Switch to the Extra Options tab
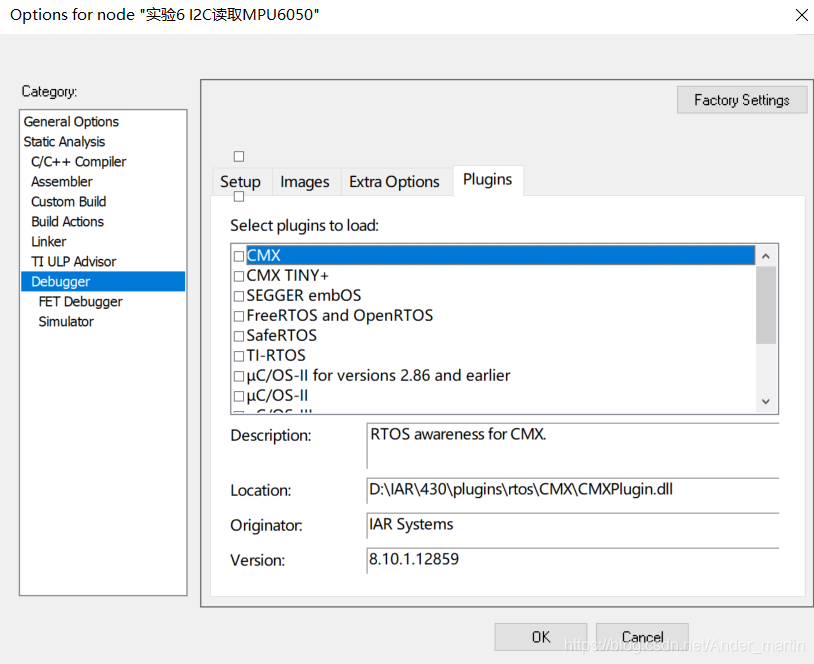814x664 pixels. tap(395, 181)
